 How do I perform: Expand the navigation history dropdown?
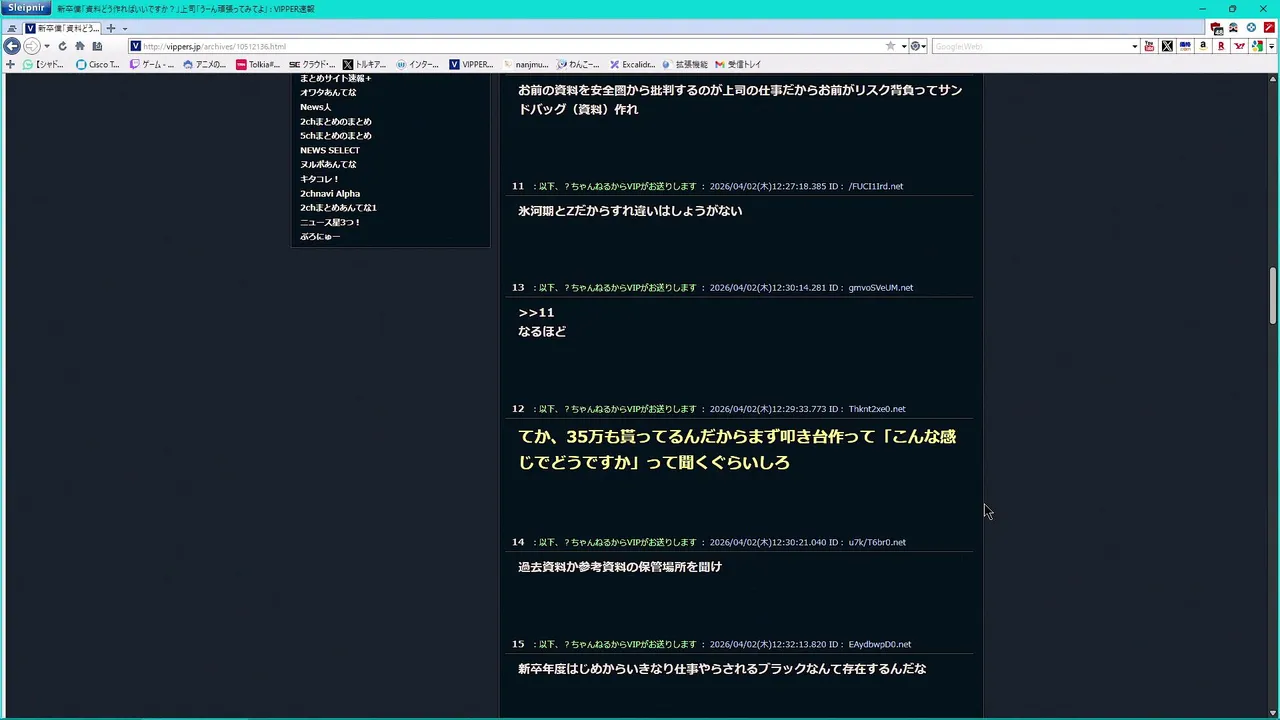46,46
